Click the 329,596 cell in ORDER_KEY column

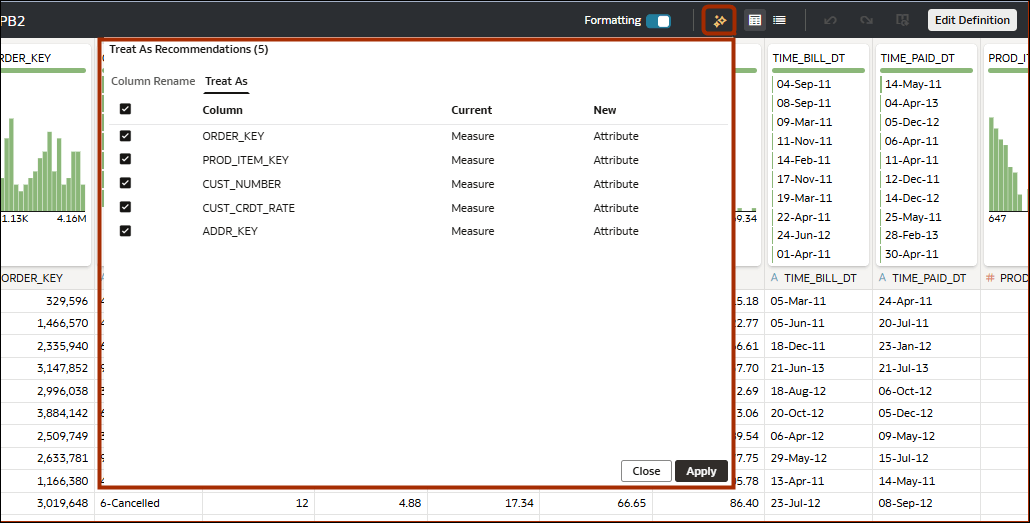(x=47, y=301)
